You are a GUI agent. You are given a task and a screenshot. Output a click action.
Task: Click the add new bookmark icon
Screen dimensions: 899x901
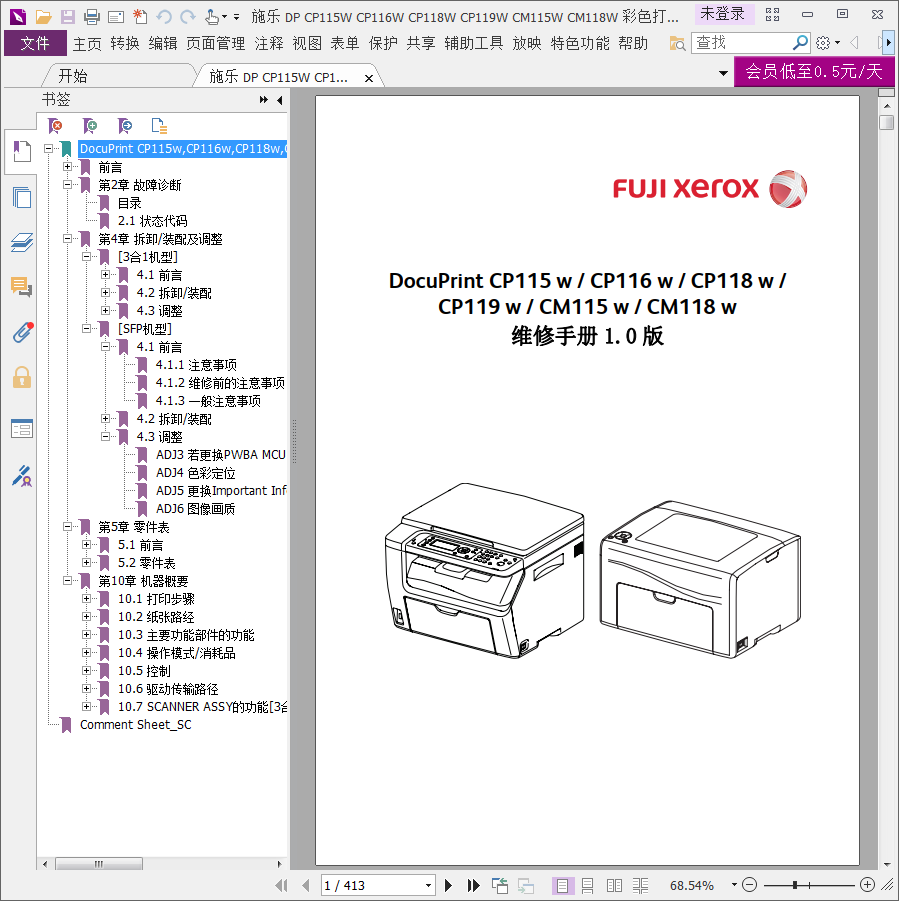[x=90, y=125]
